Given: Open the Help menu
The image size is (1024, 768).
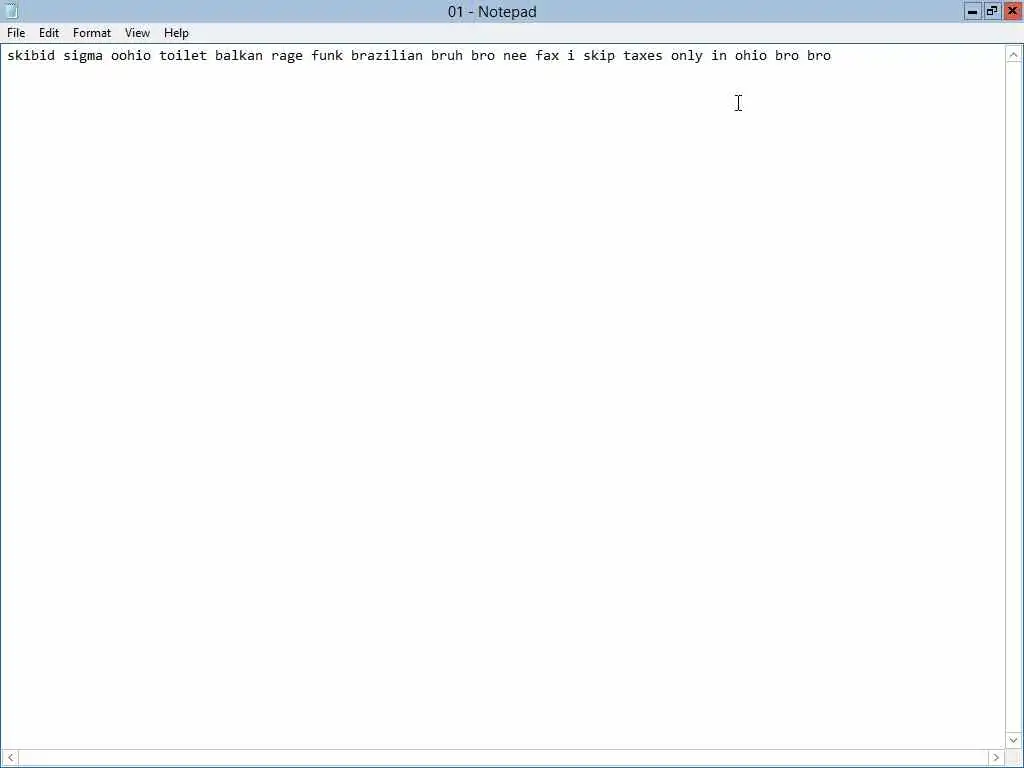Looking at the screenshot, I should click(176, 33).
